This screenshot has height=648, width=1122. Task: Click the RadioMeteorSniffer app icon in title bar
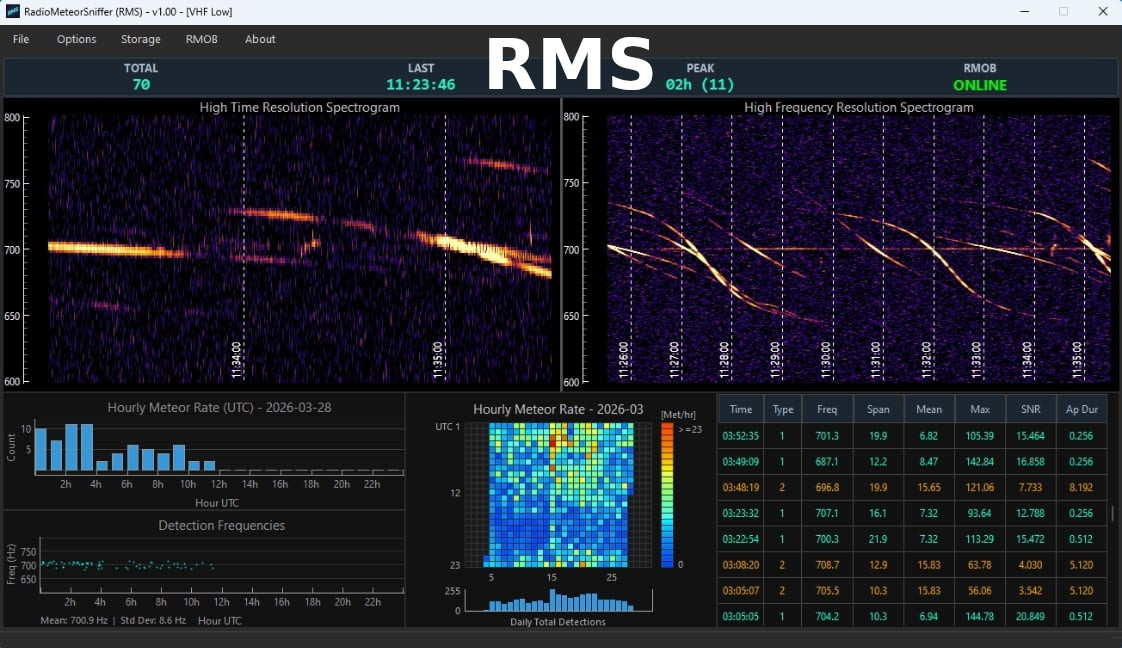pos(13,11)
